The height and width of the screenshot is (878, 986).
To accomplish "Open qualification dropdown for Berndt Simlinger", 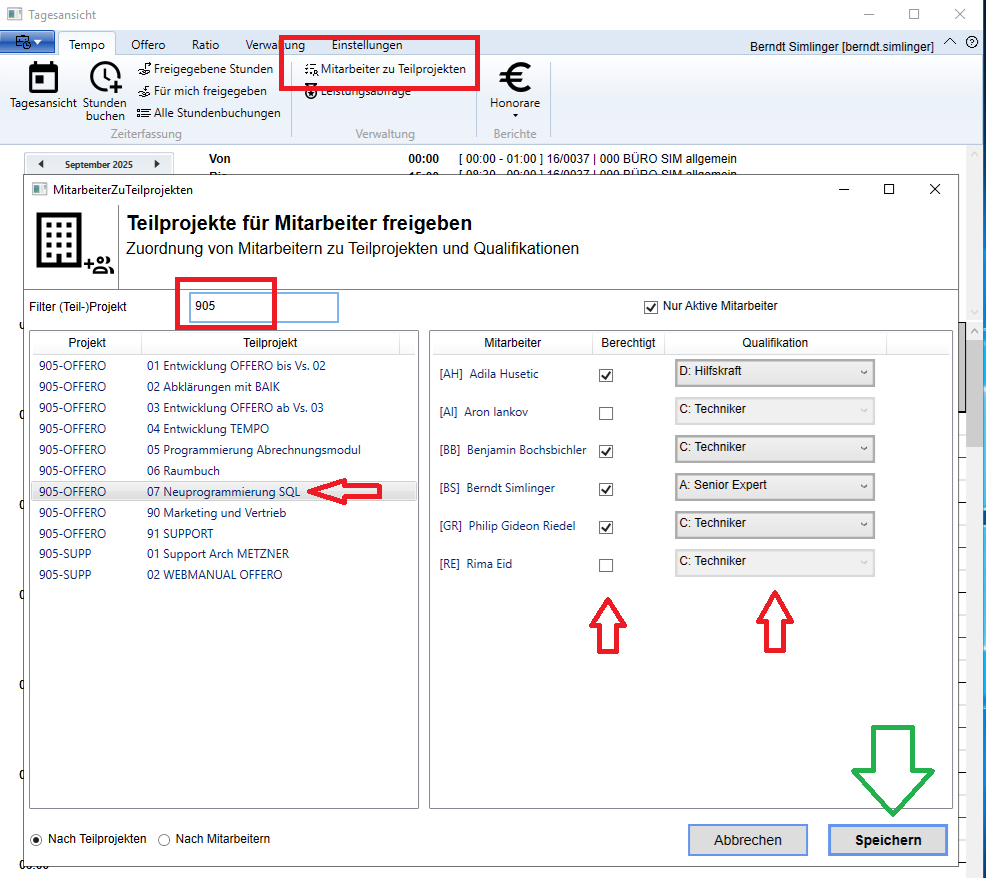I will coord(774,486).
